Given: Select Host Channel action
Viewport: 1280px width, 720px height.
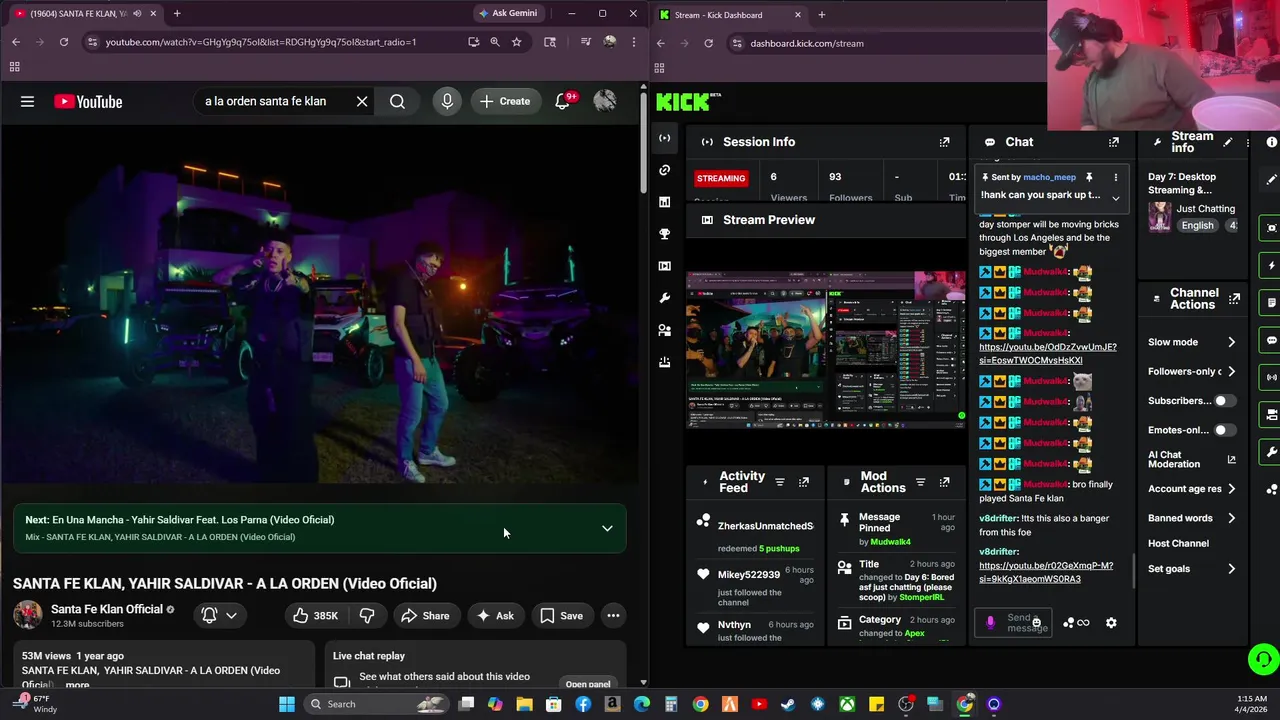Looking at the screenshot, I should click(1178, 543).
